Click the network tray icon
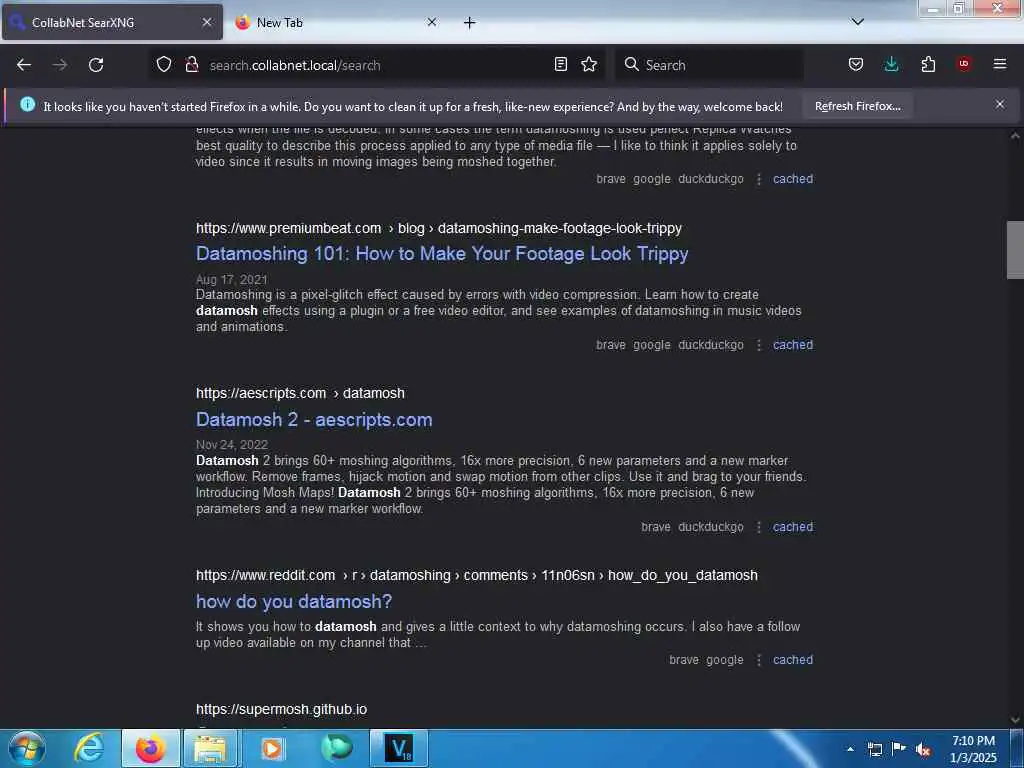 pyautogui.click(x=875, y=749)
